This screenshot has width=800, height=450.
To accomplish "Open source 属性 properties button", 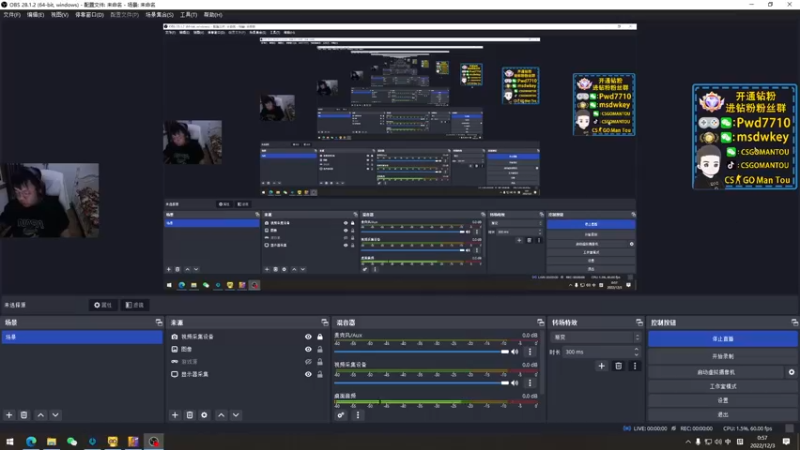I will [103, 305].
